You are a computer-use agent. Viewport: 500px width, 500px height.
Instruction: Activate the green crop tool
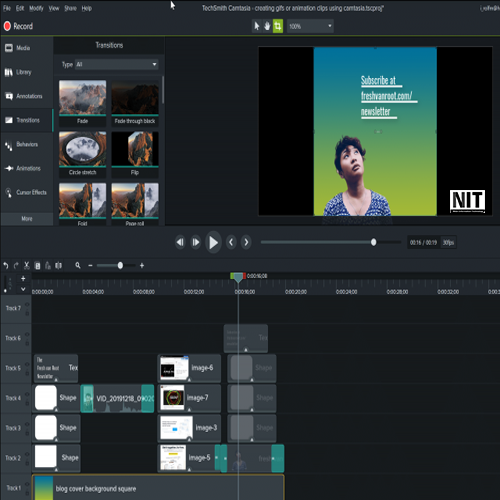tap(278, 26)
